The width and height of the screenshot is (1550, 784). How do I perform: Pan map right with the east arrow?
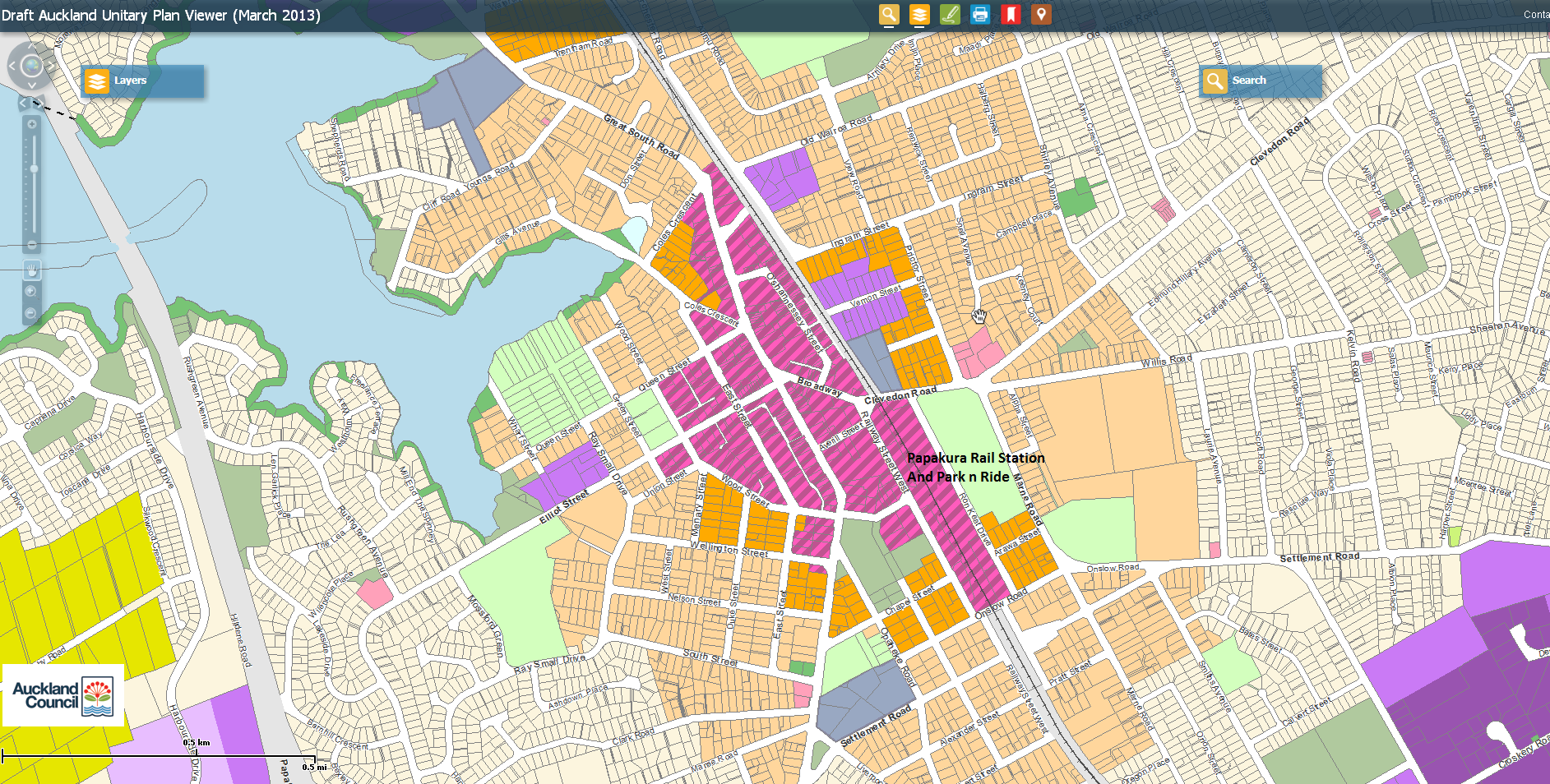[x=52, y=65]
